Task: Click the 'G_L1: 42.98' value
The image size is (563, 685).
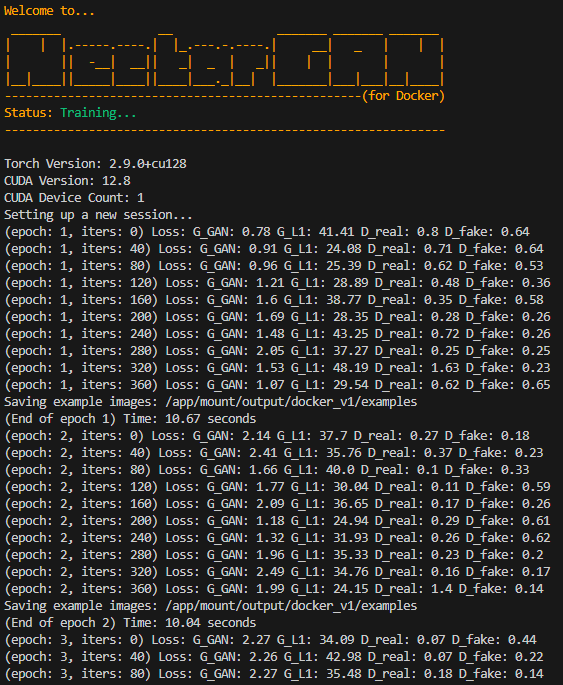Action: [323, 657]
